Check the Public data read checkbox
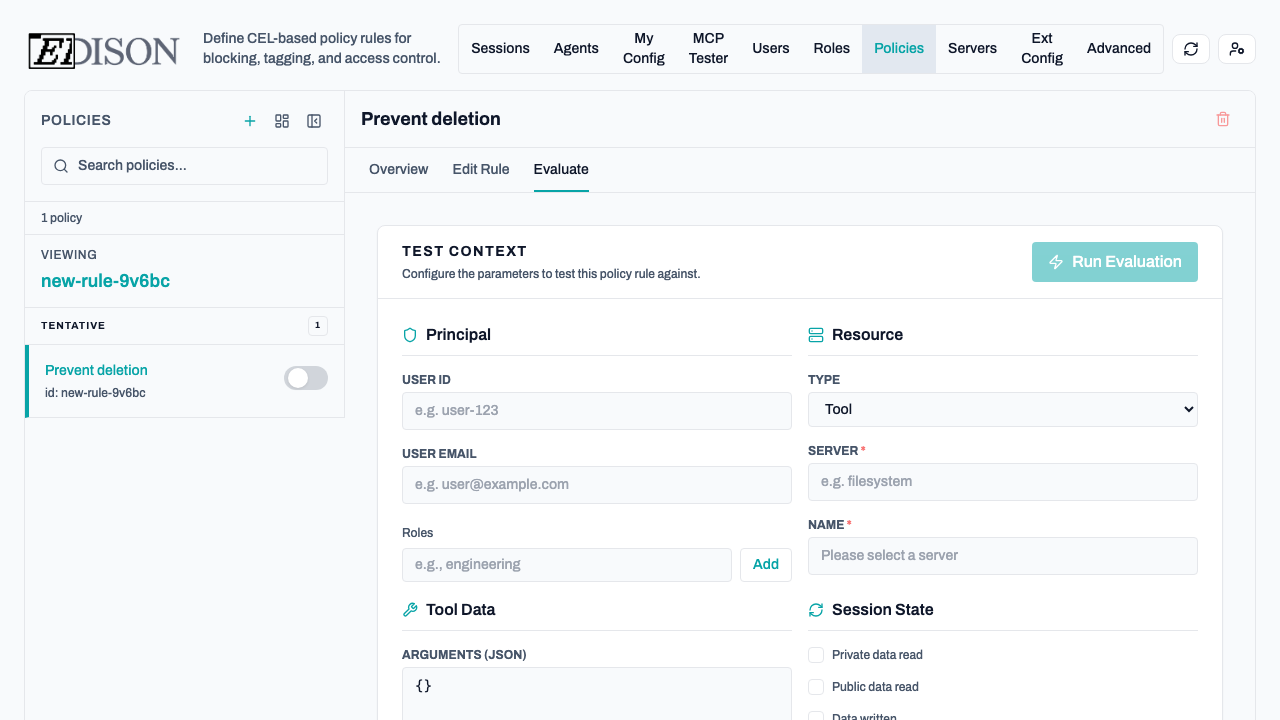Image resolution: width=1280 pixels, height=720 pixels. 816,687
